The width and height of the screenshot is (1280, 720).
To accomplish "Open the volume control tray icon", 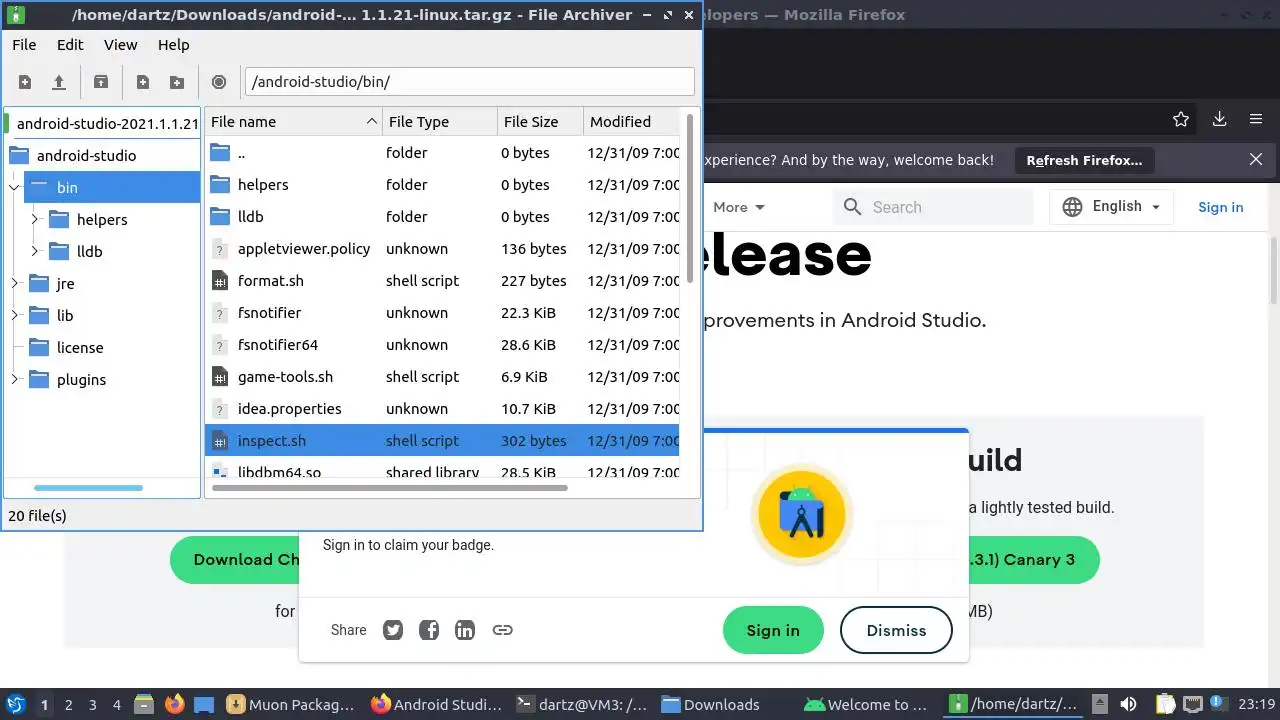I will click(x=1128, y=704).
